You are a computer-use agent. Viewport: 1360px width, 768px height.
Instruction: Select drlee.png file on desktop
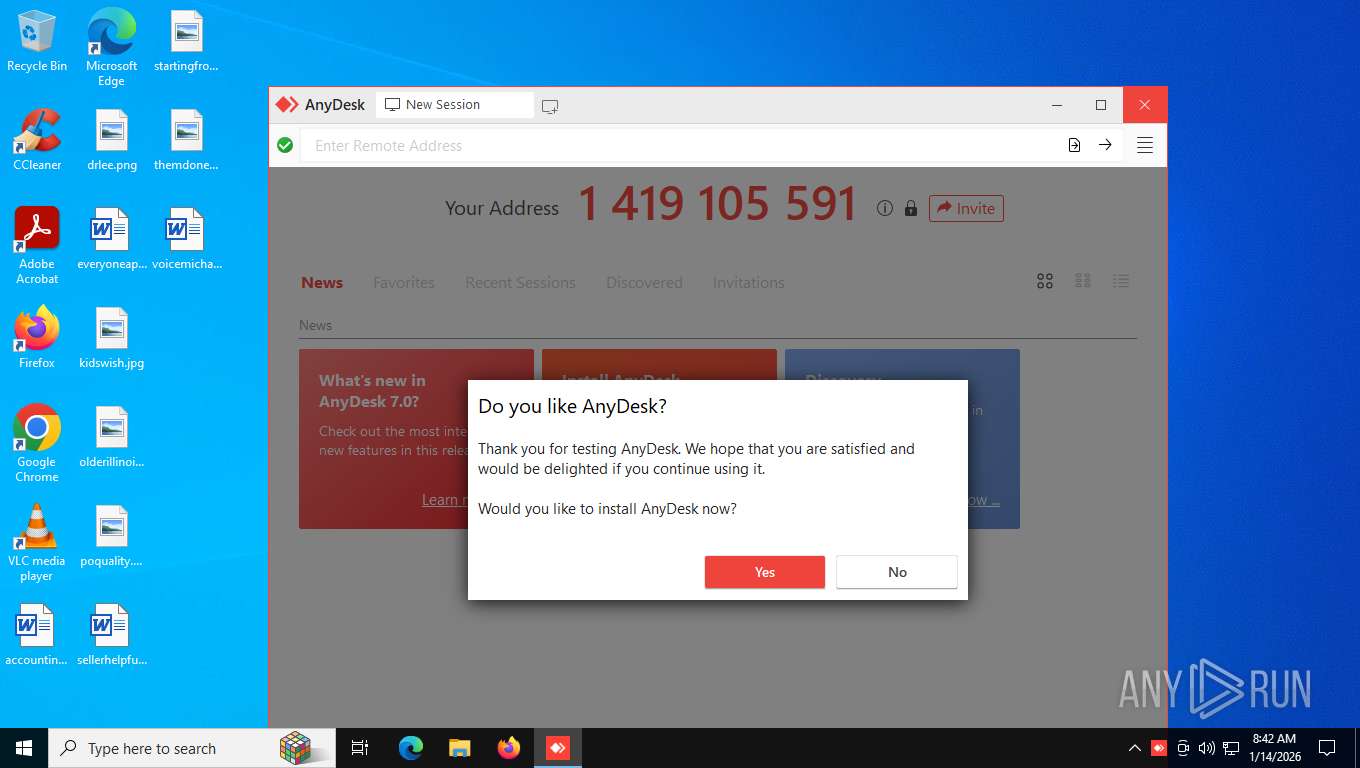[111, 140]
